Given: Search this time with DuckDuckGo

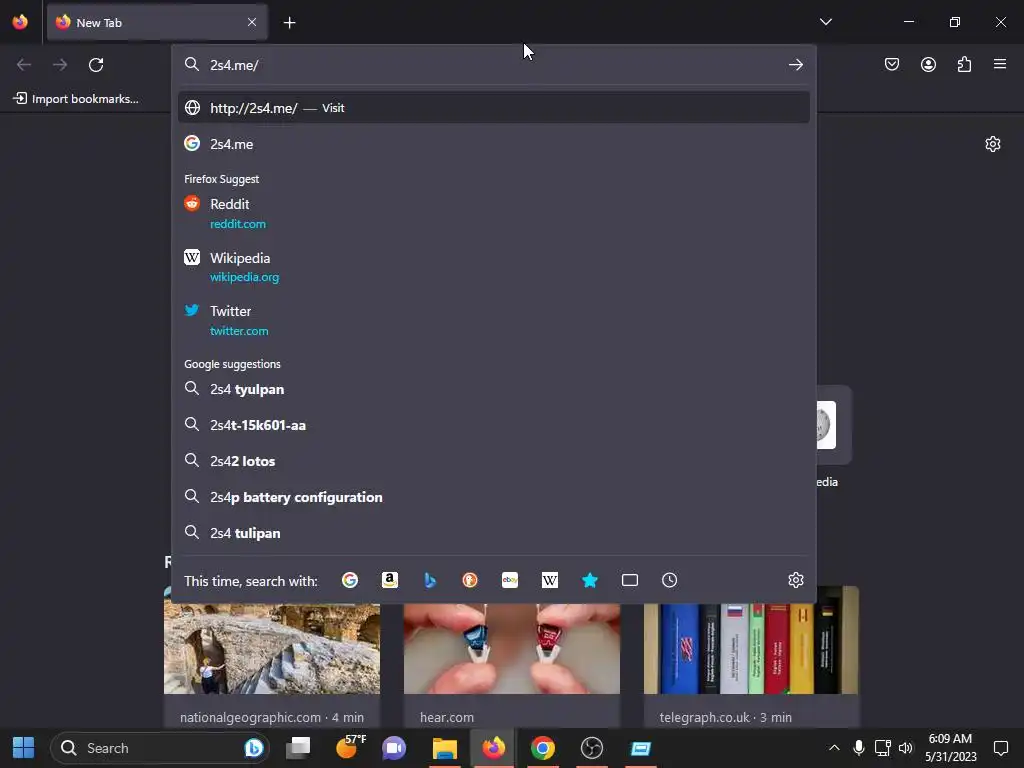Looking at the screenshot, I should (470, 580).
